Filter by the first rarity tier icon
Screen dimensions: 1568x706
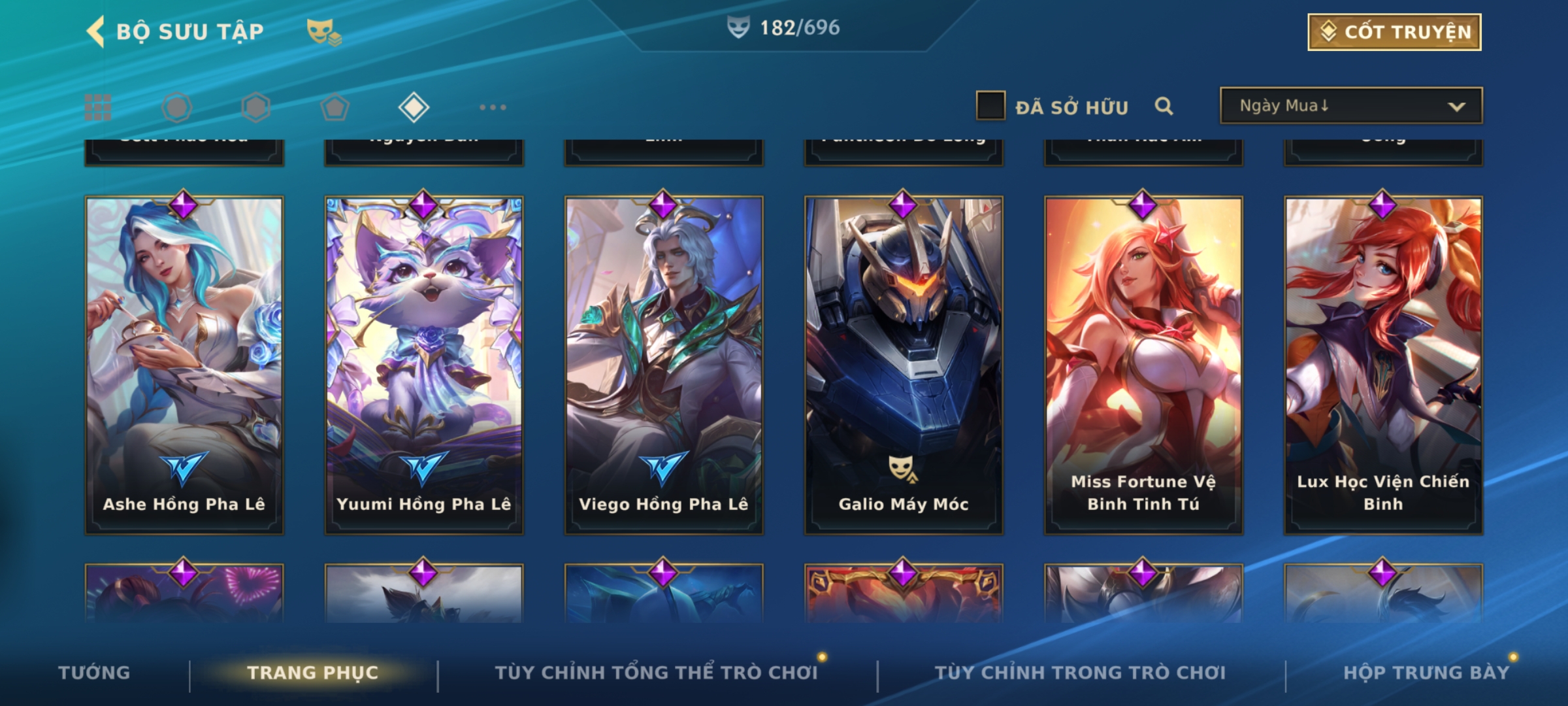(176, 107)
